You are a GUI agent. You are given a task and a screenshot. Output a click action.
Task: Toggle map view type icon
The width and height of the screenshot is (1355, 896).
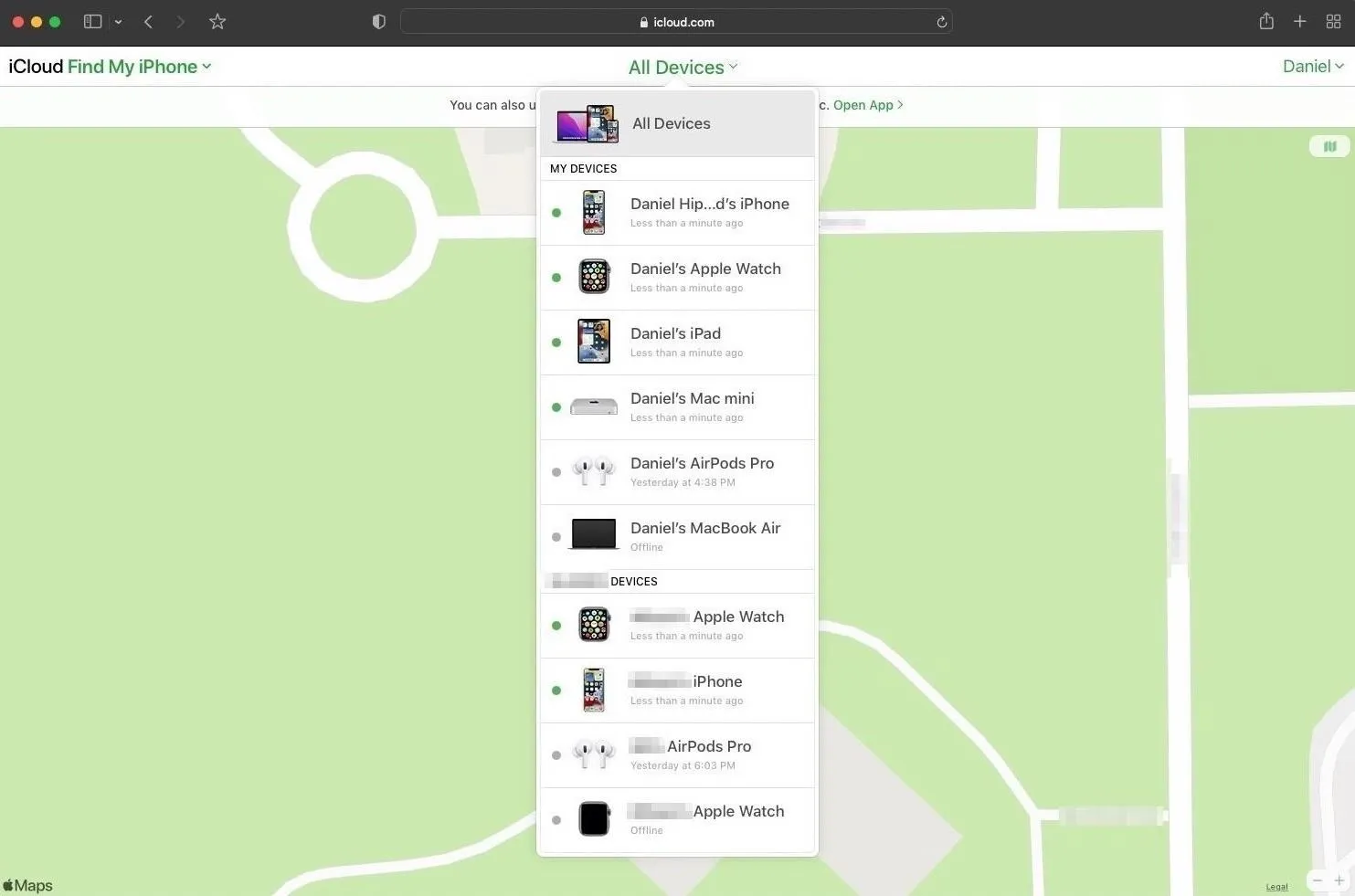coord(1329,146)
